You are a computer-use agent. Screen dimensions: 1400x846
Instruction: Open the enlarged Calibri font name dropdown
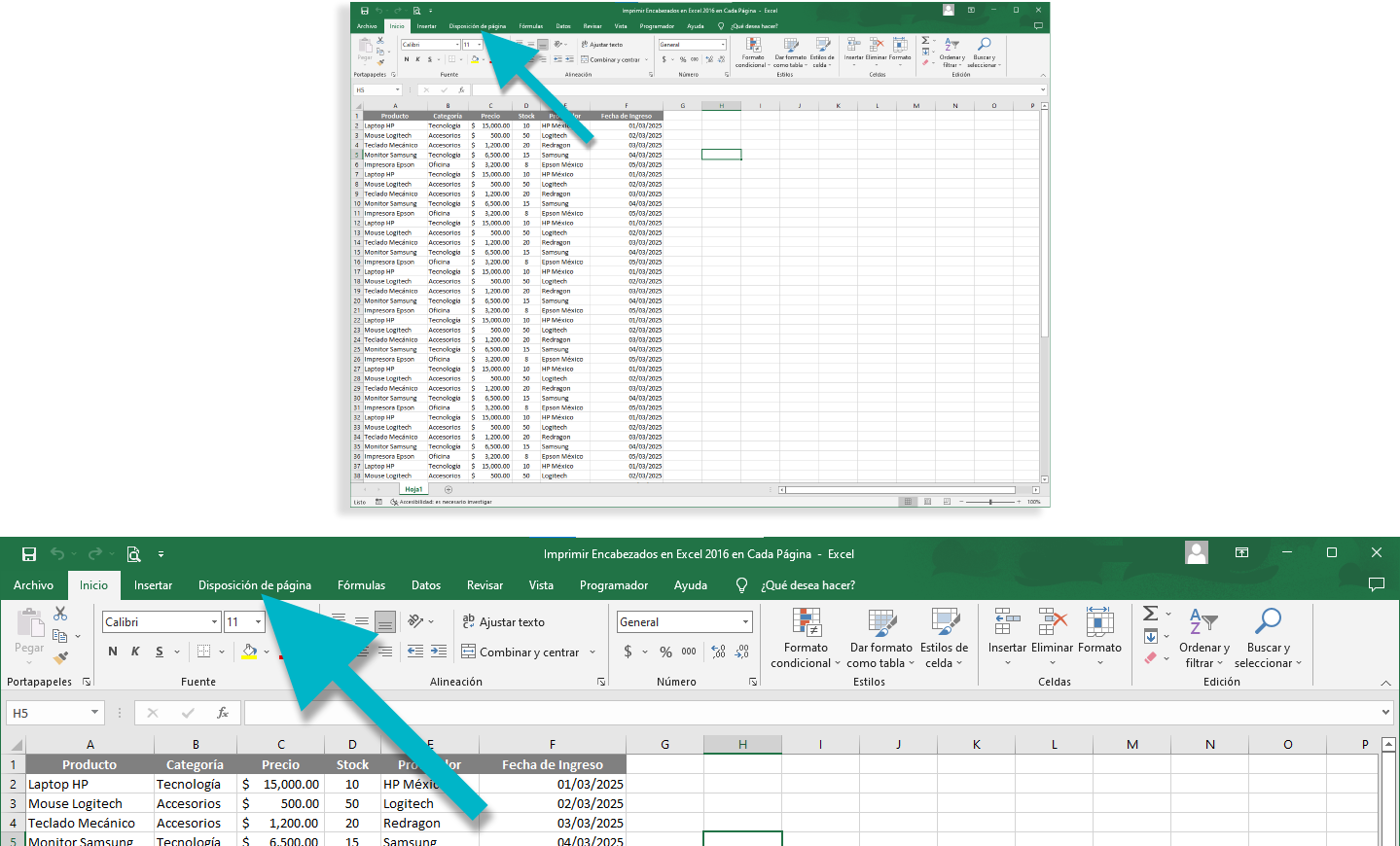click(x=214, y=622)
